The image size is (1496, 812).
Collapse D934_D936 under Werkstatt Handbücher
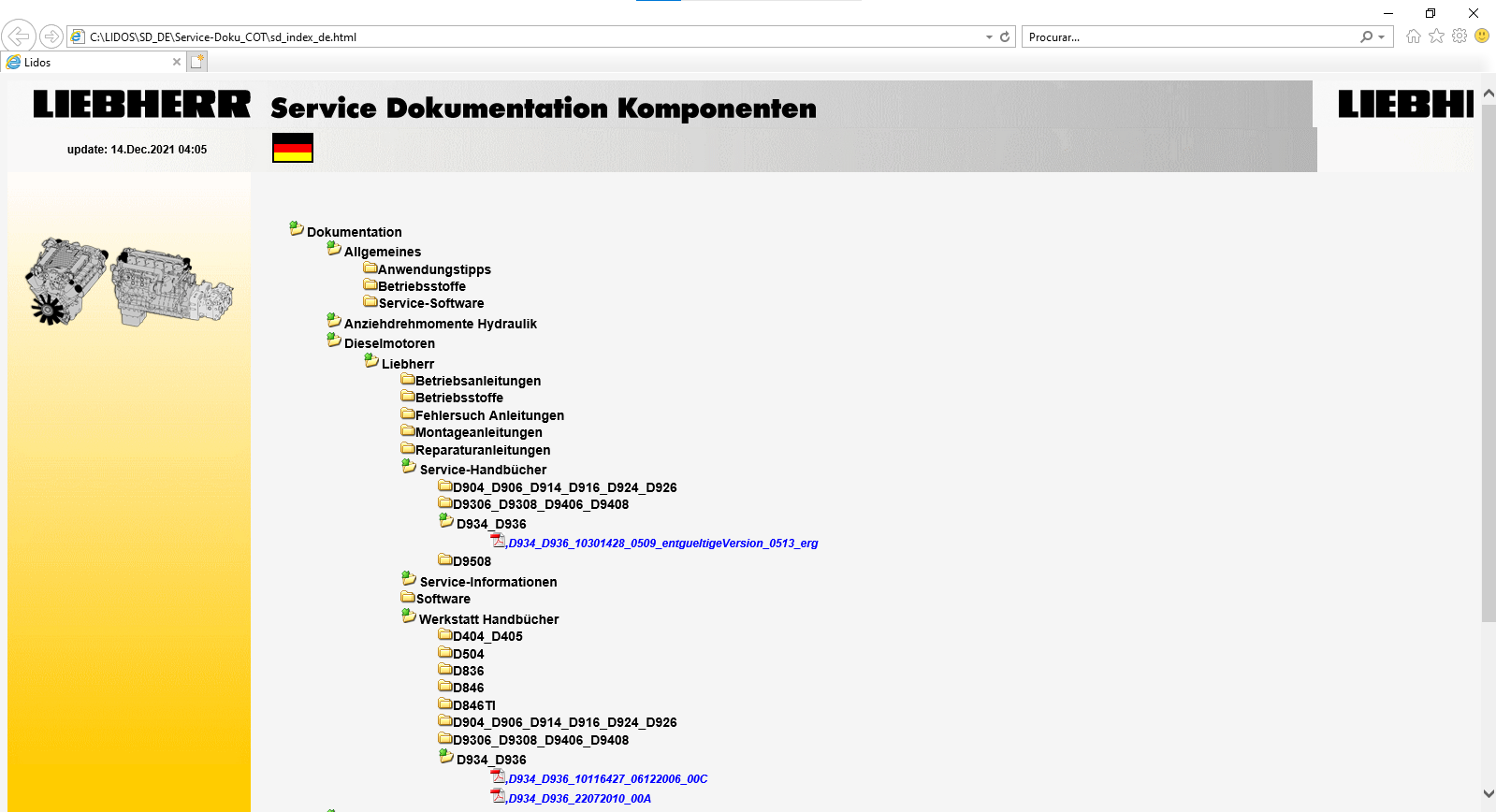[446, 756]
